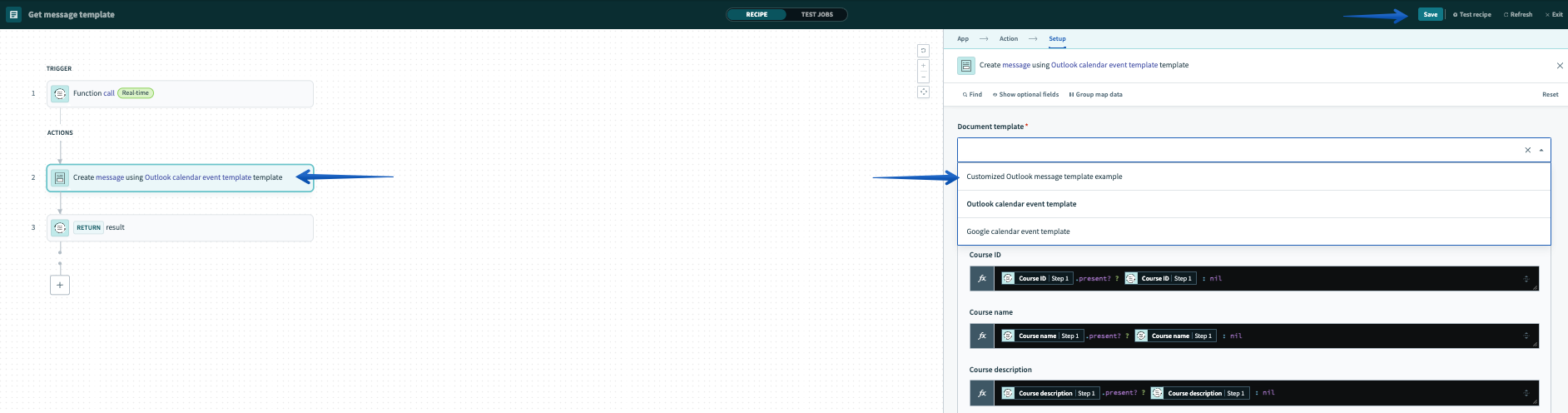
Task: Add a new step with plus button
Action: pyautogui.click(x=60, y=285)
